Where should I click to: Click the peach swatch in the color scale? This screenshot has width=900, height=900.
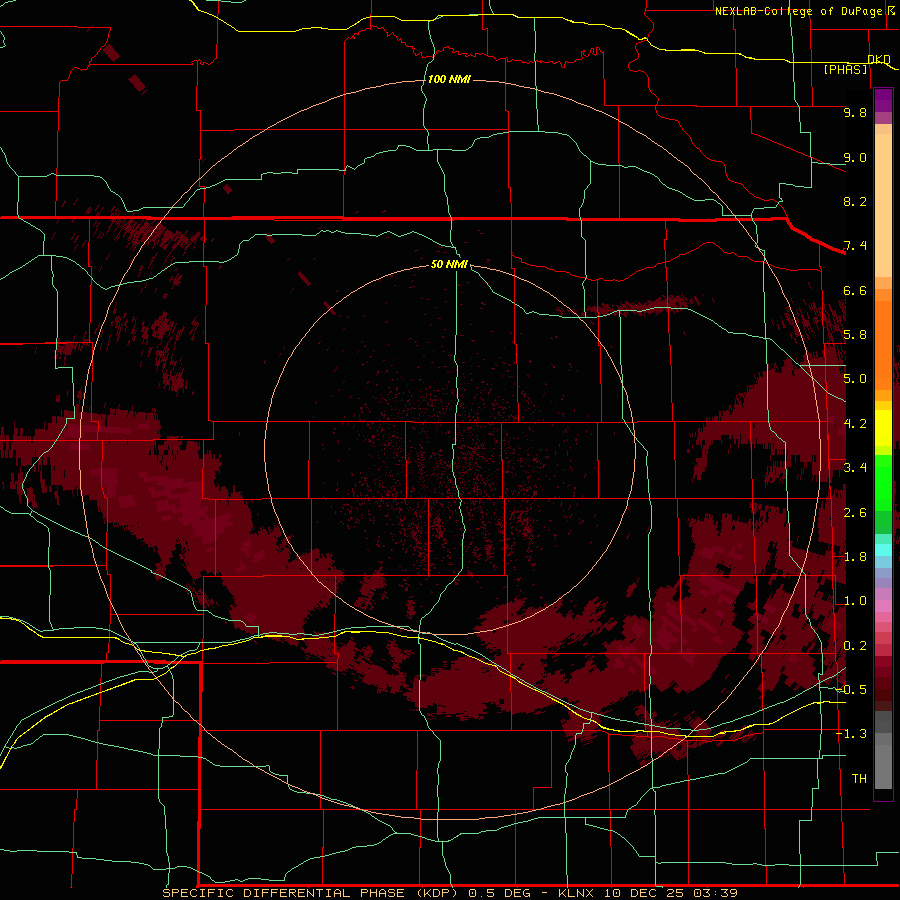[883, 205]
